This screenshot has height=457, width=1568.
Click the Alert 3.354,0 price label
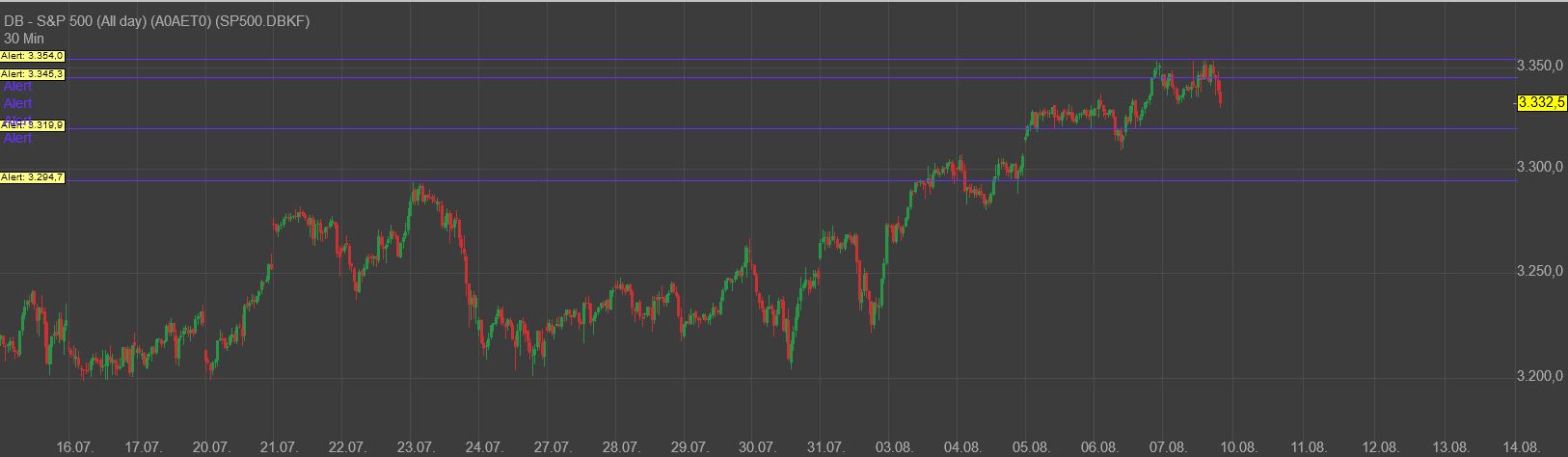32,57
